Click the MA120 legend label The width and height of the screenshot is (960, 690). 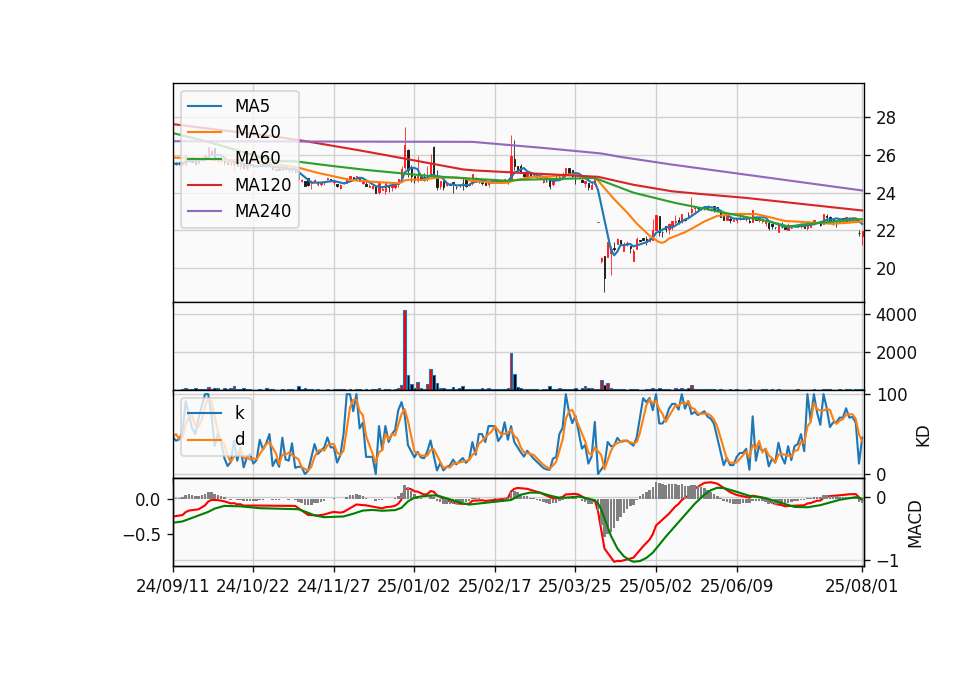(x=263, y=185)
